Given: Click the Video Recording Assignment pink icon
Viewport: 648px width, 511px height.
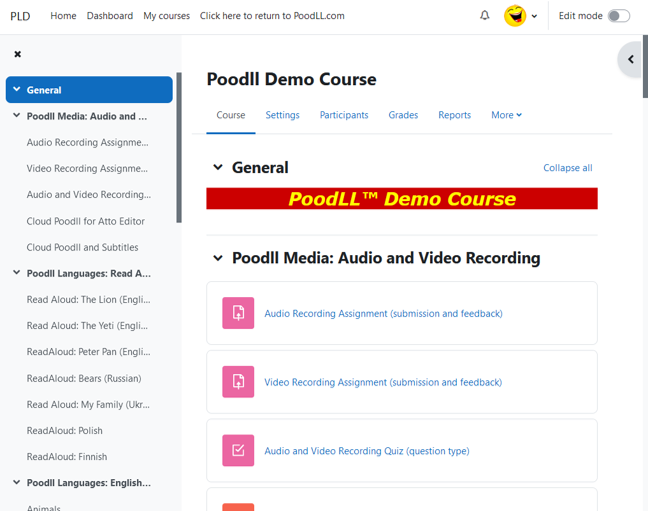Looking at the screenshot, I should pyautogui.click(x=238, y=382).
